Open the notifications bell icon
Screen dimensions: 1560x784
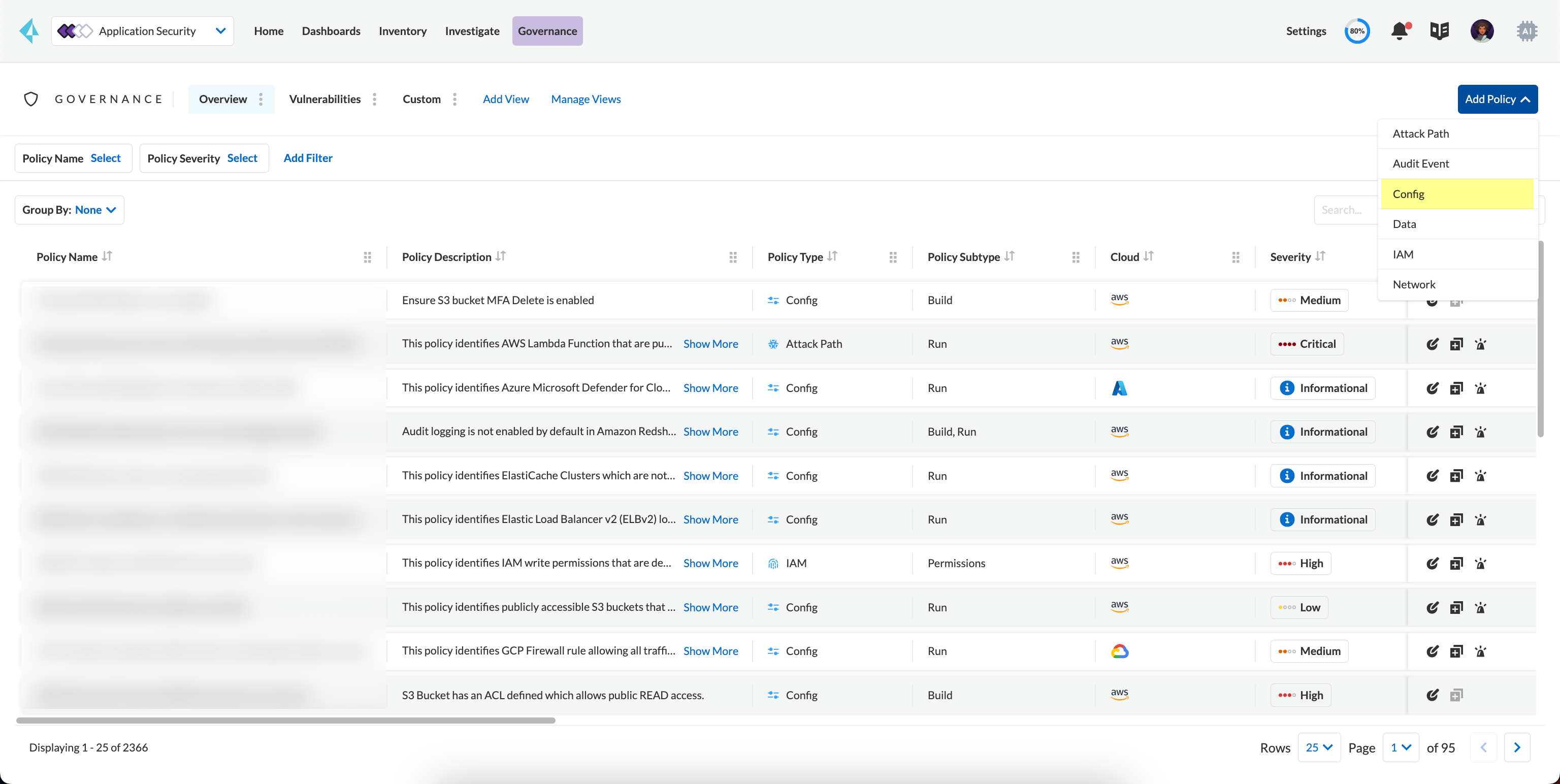pyautogui.click(x=1400, y=31)
